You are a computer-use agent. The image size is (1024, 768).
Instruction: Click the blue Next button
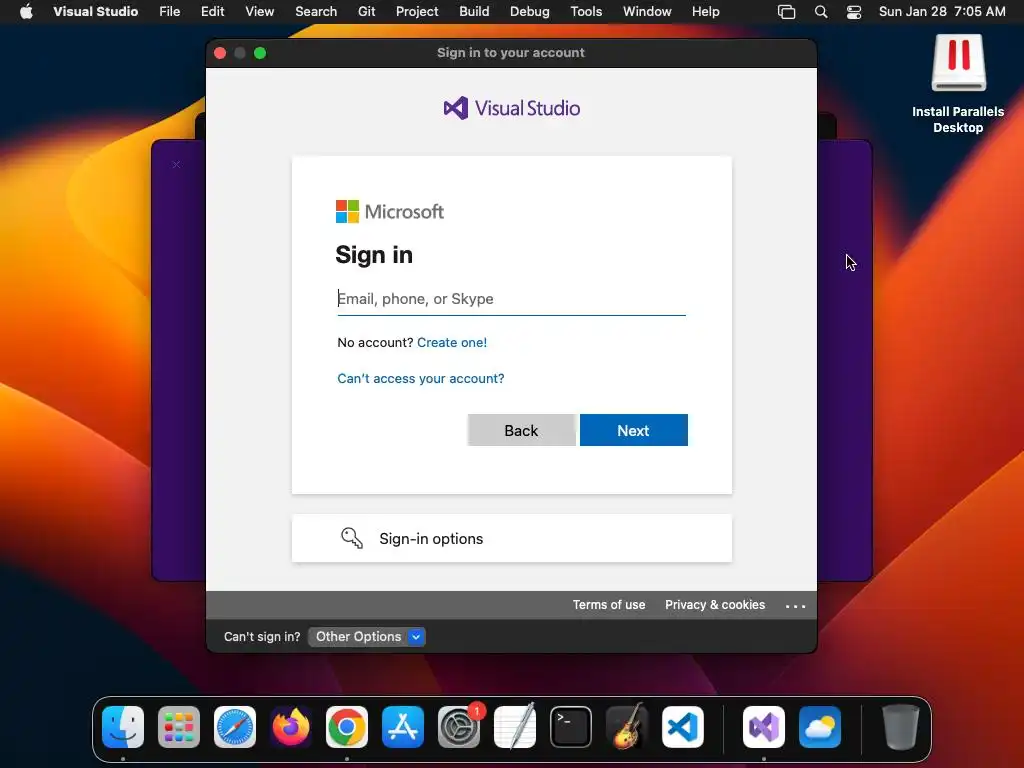[633, 430]
